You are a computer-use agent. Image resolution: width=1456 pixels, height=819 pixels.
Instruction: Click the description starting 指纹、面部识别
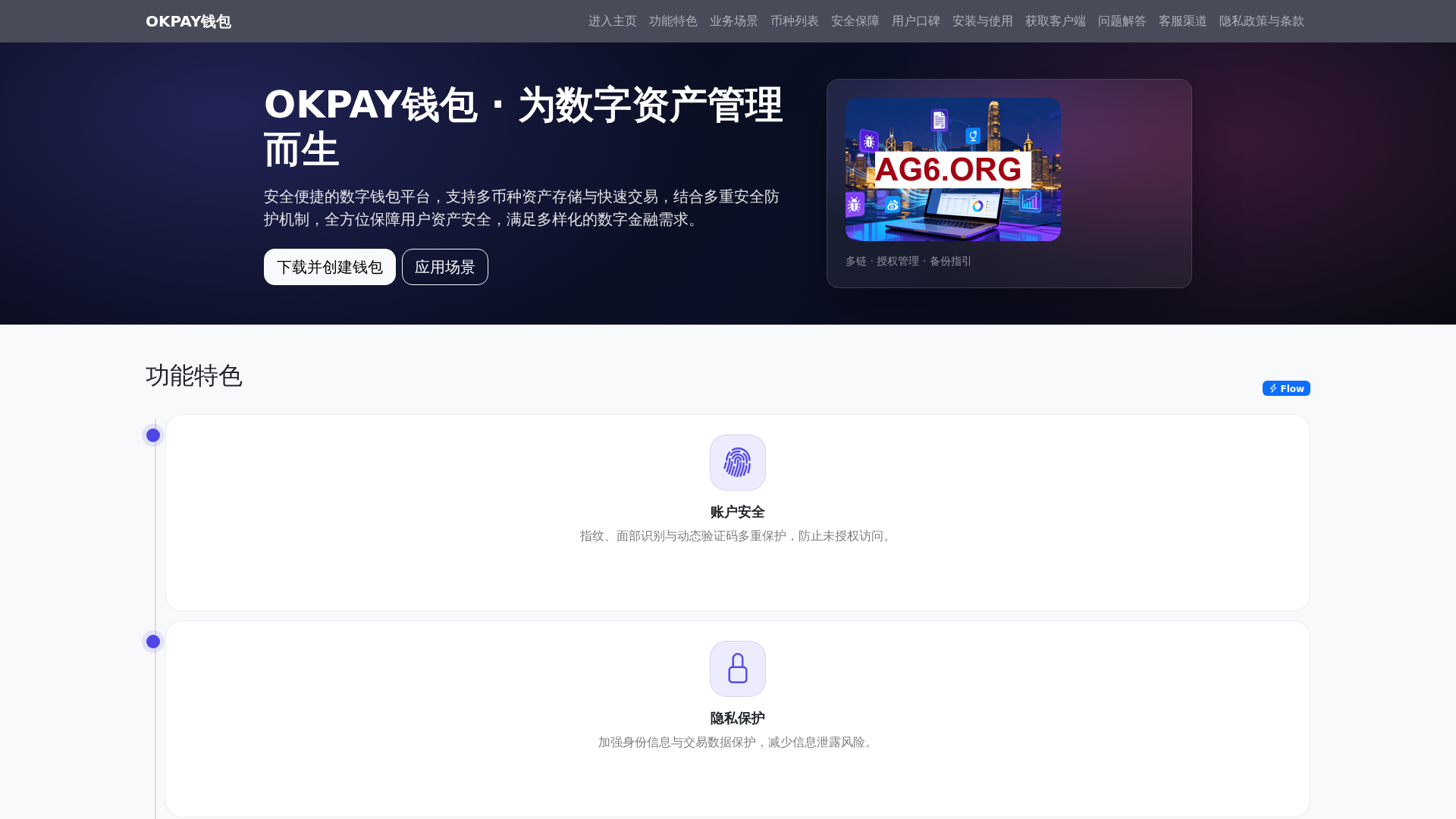tap(738, 536)
